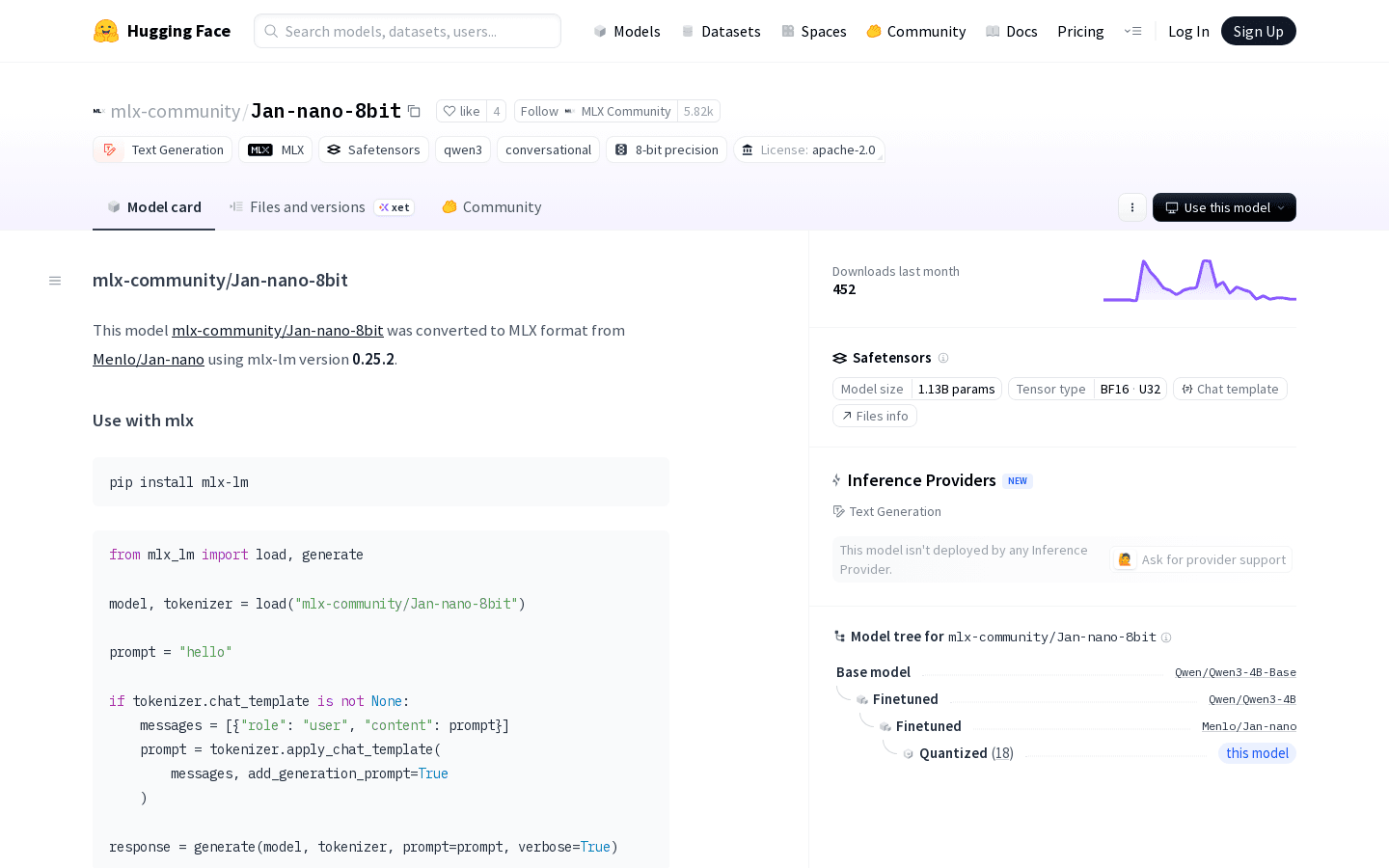Copy model name with the copy icon
Screen dimensions: 1389x868
tap(414, 111)
